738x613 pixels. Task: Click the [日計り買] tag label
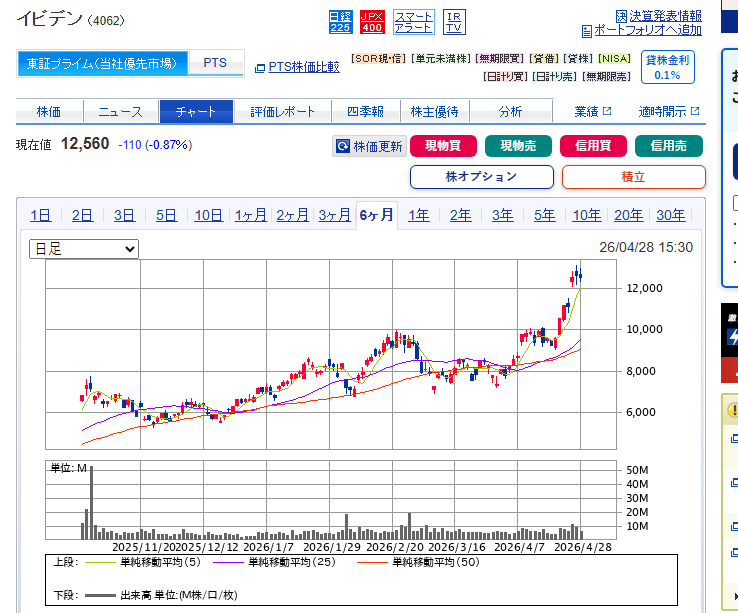point(506,76)
